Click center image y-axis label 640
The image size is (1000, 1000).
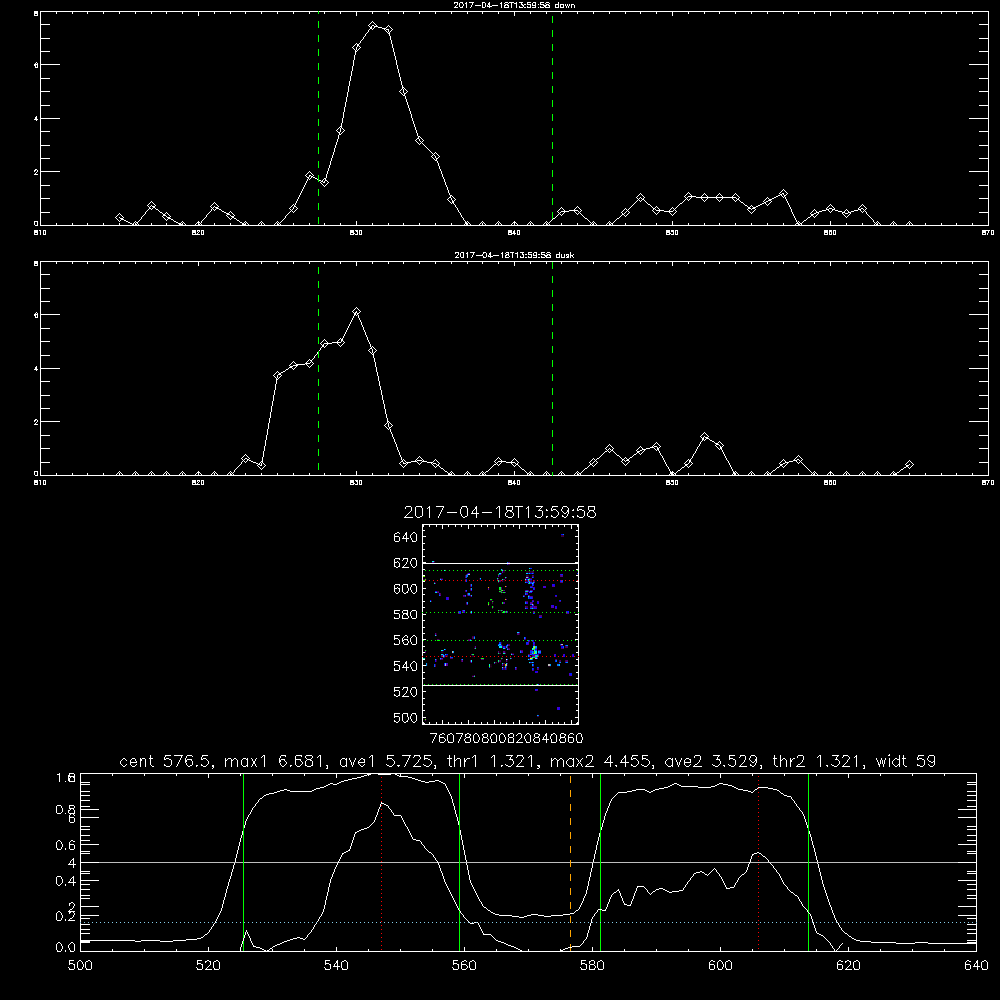406,538
